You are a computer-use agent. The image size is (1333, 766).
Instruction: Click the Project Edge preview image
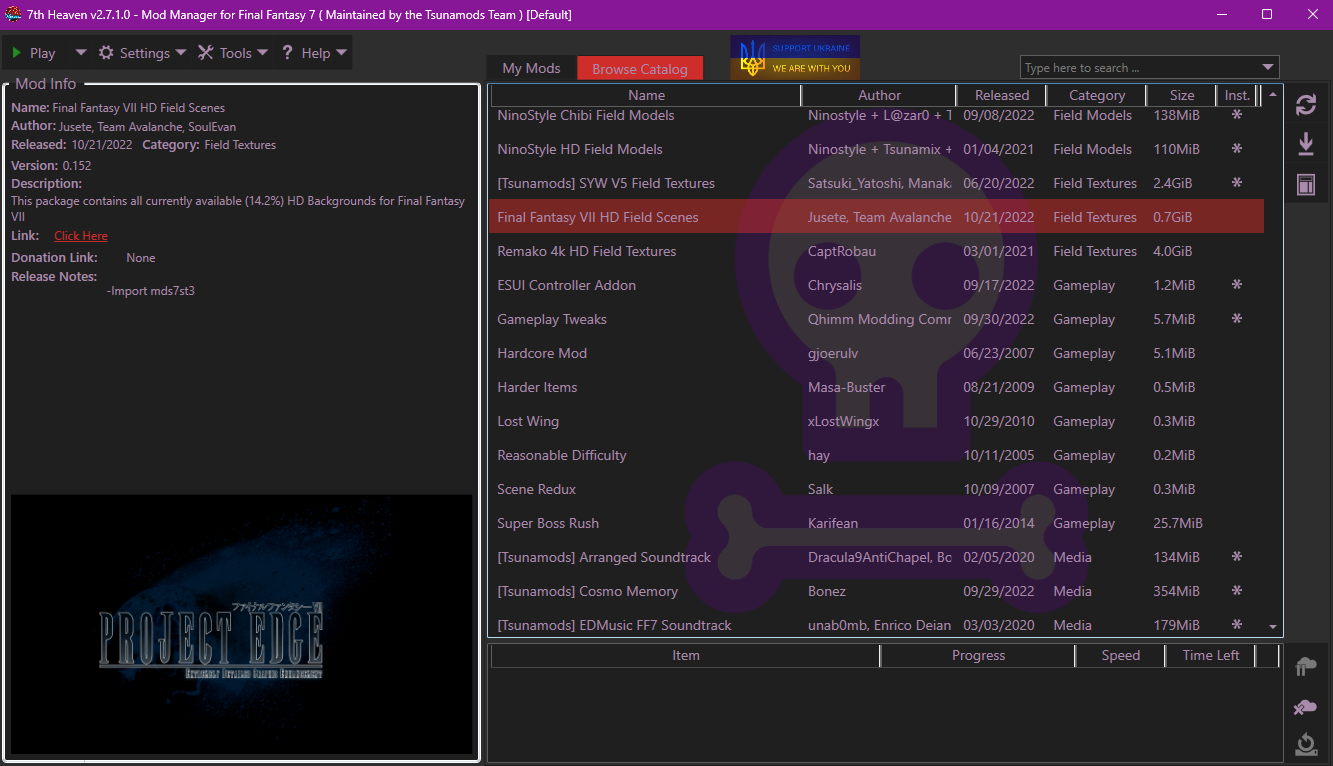click(x=241, y=624)
